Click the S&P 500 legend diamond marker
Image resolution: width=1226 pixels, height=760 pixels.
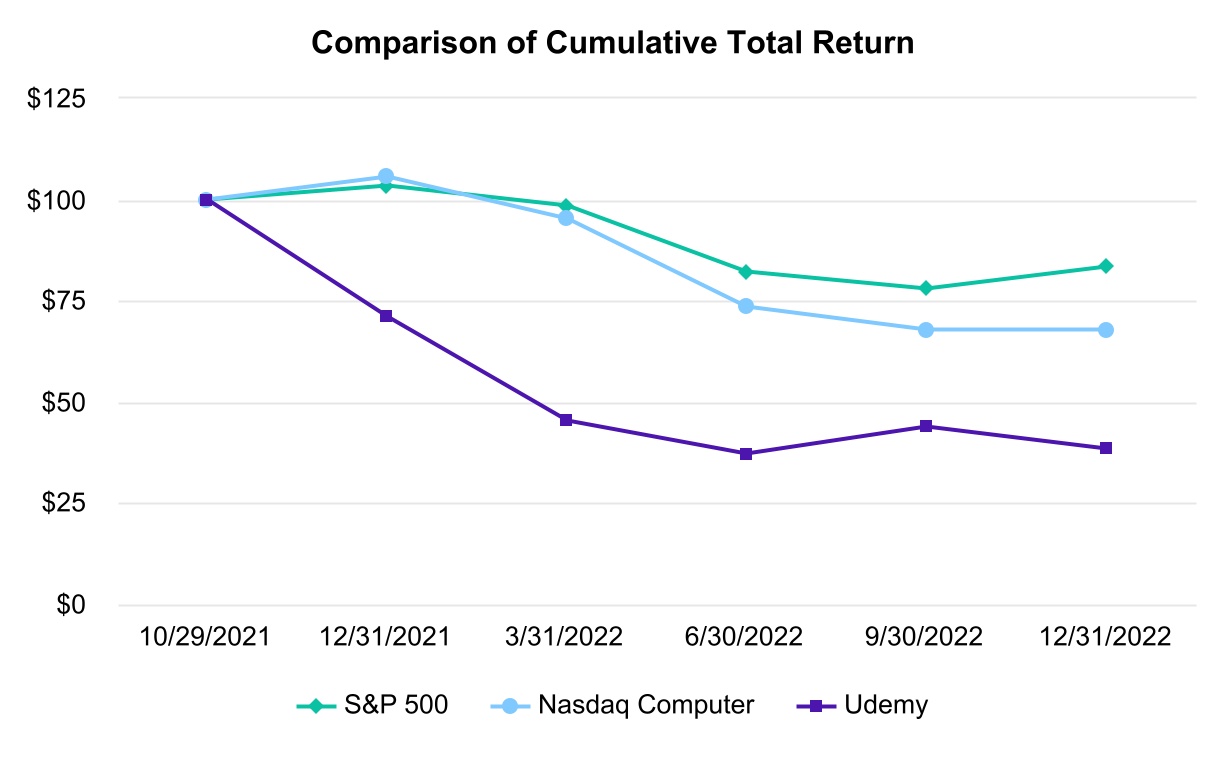click(316, 706)
